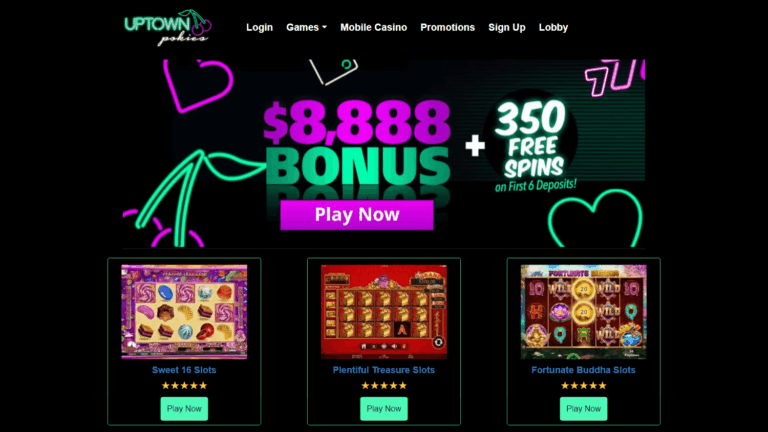Open the Login page

click(259, 27)
